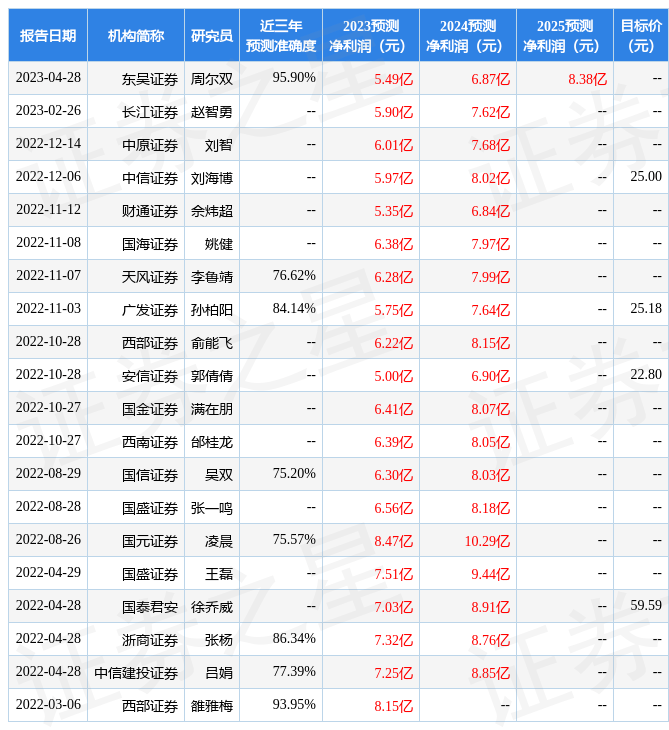
Task: Open the 长江证券 institution entry
Action: [150, 112]
